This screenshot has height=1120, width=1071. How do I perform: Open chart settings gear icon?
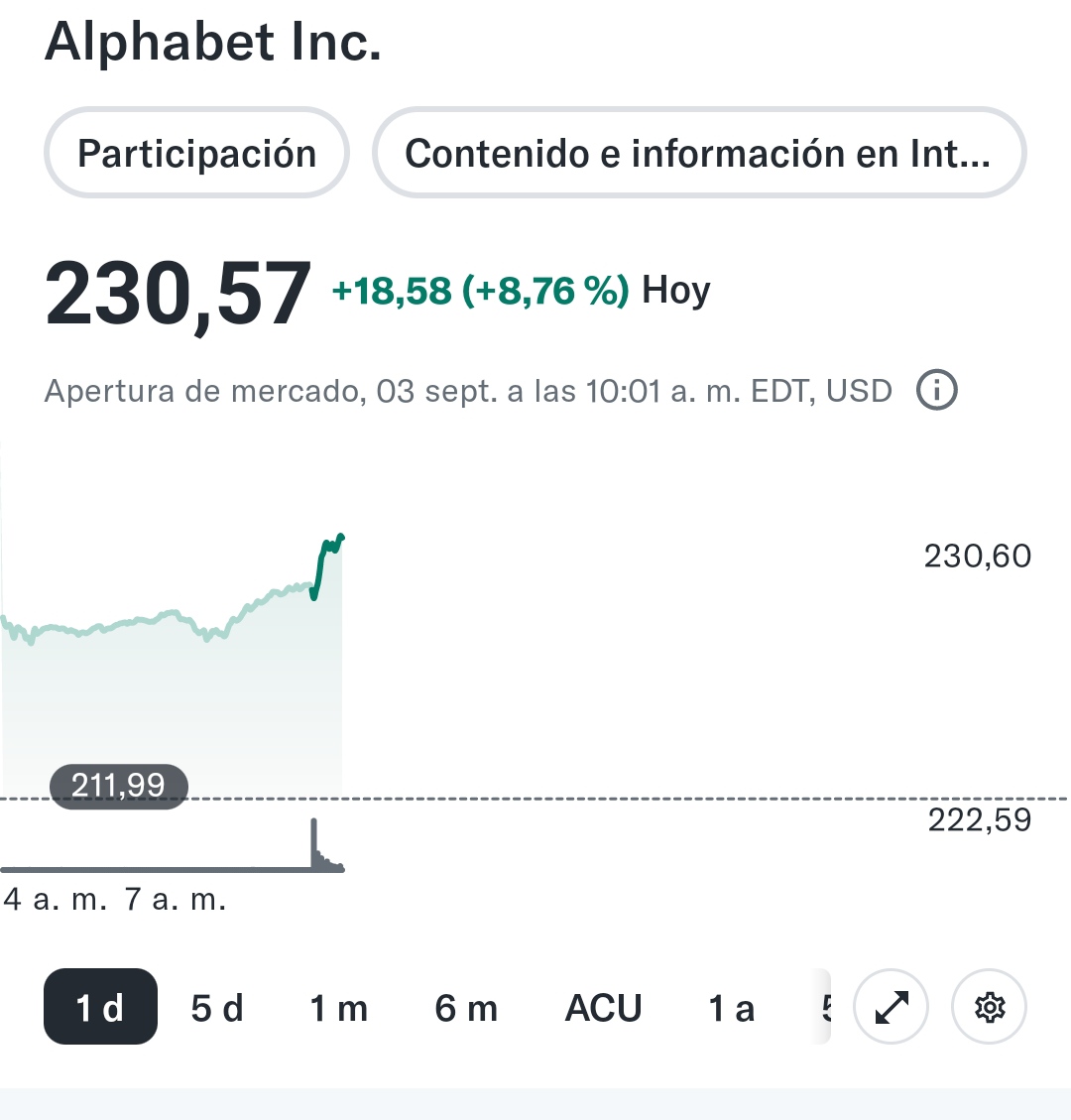(989, 1008)
